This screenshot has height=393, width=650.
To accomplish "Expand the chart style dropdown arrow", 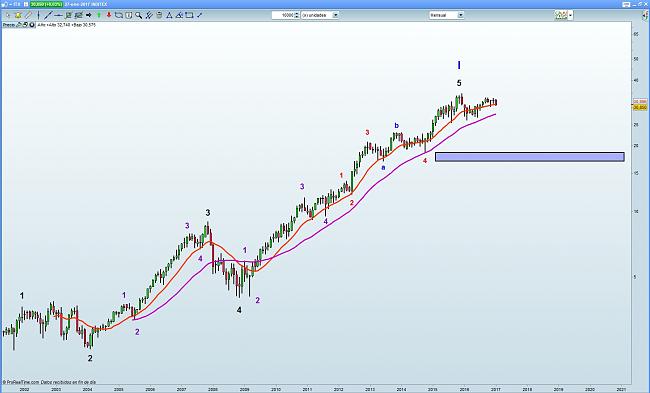I will coord(570,15).
